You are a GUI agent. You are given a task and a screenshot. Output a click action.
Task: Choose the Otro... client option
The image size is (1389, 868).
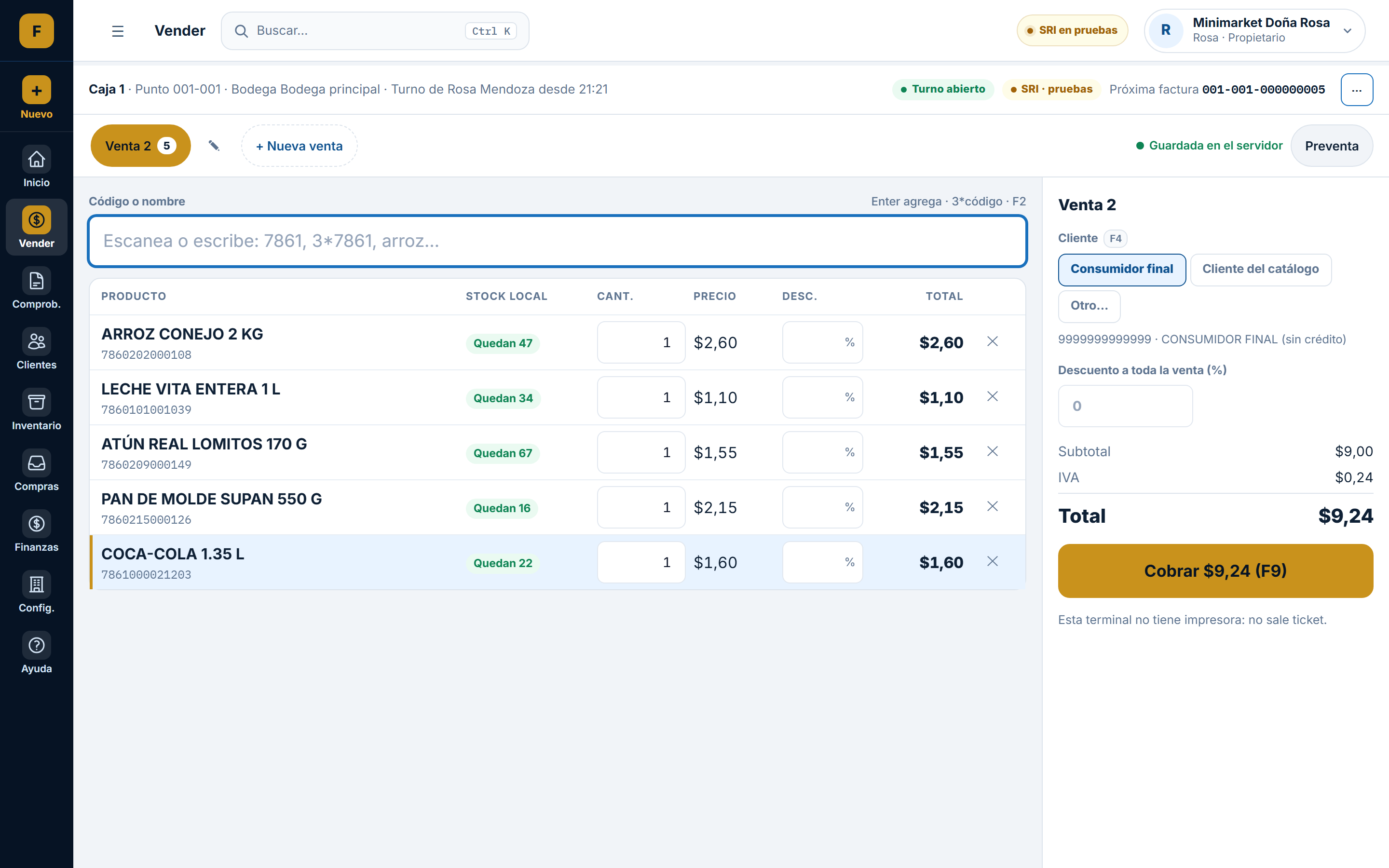pyautogui.click(x=1089, y=306)
